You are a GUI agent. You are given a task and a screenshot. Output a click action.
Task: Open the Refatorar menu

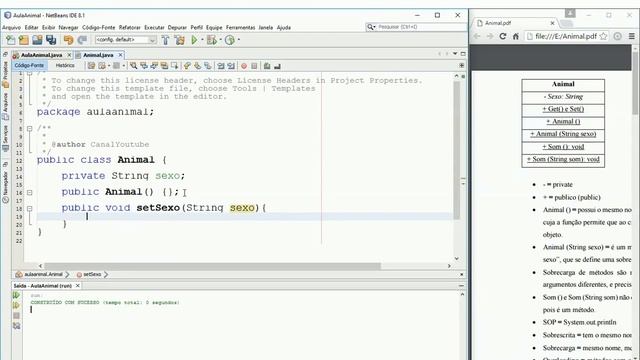tap(129, 27)
